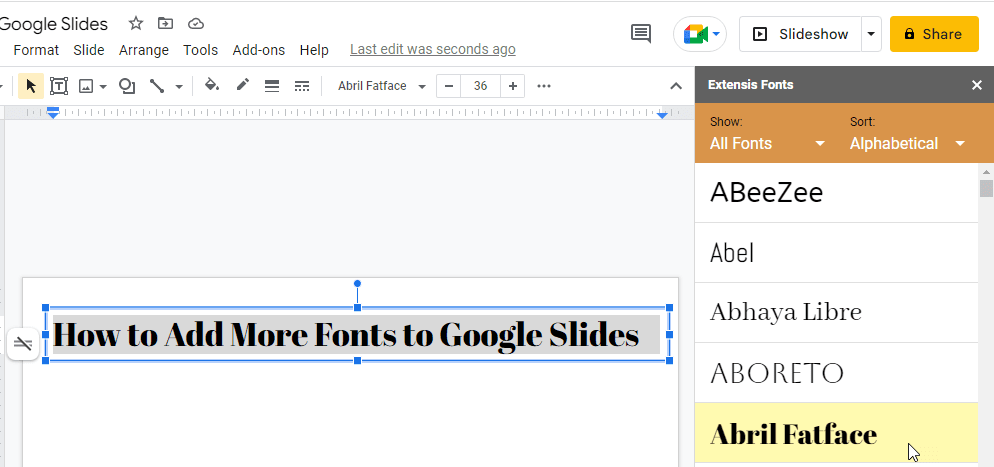This screenshot has width=994, height=467.
Task: Open the Arrange menu
Action: pyautogui.click(x=144, y=49)
